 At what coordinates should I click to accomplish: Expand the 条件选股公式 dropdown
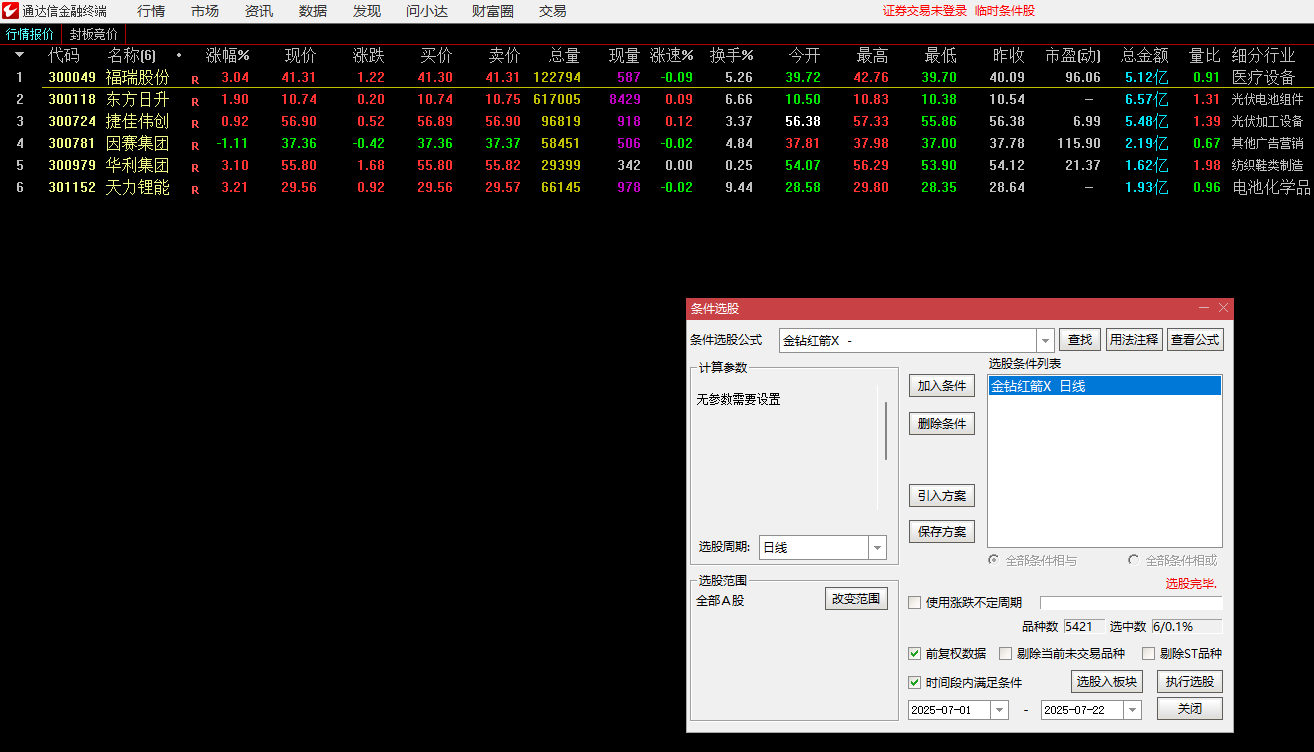pos(1045,340)
